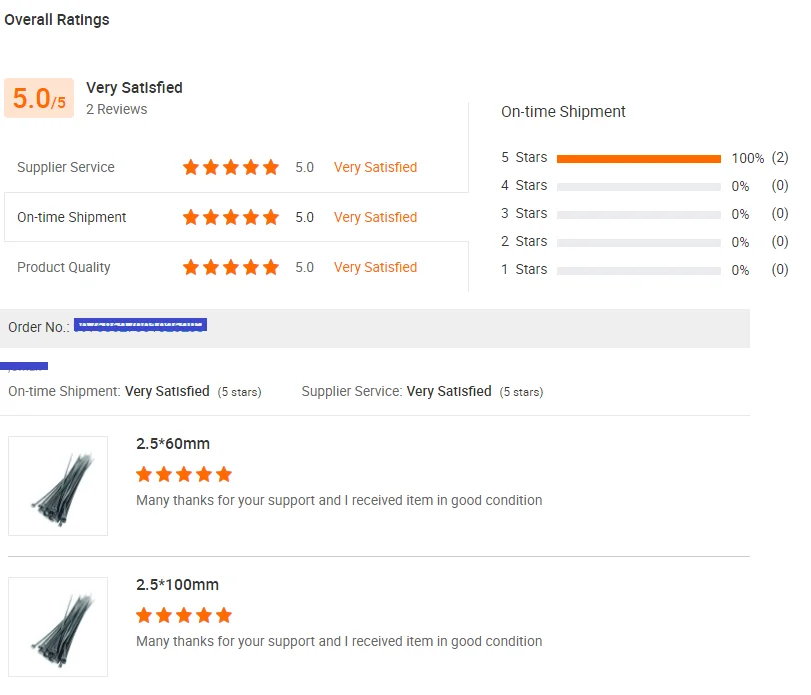
Task: Click the 5 Stars orange progress bar
Action: coord(638,159)
